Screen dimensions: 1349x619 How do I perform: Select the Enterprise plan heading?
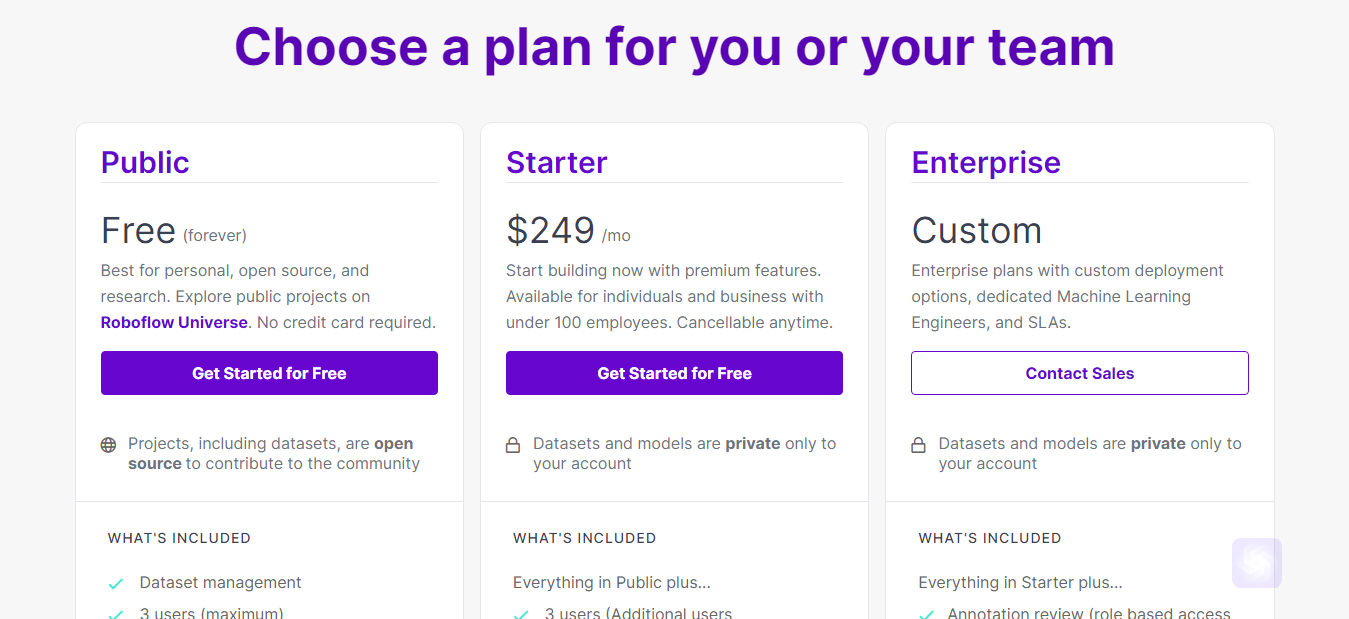click(986, 162)
